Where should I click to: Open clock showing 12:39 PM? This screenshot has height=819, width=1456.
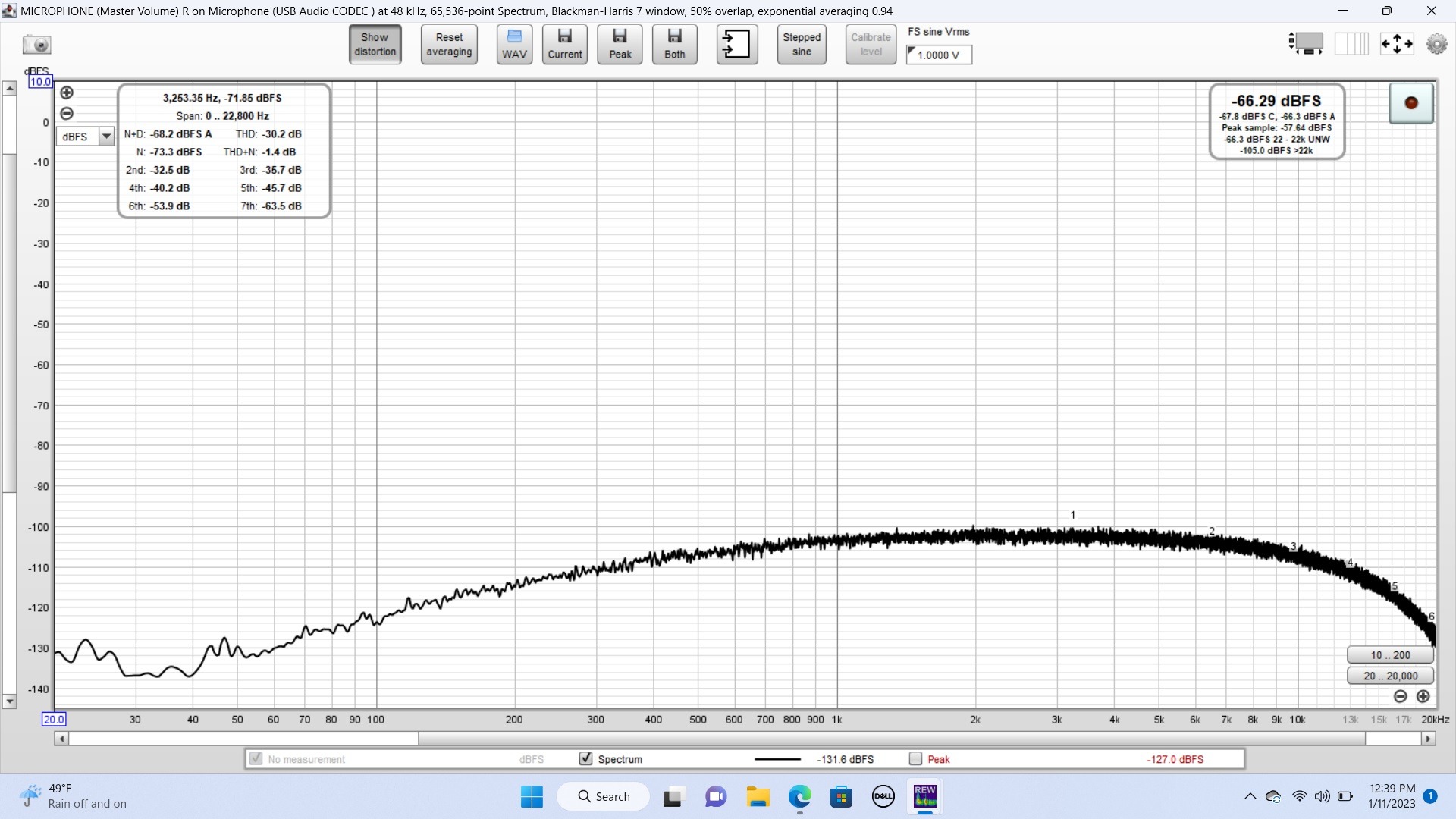click(x=1392, y=796)
